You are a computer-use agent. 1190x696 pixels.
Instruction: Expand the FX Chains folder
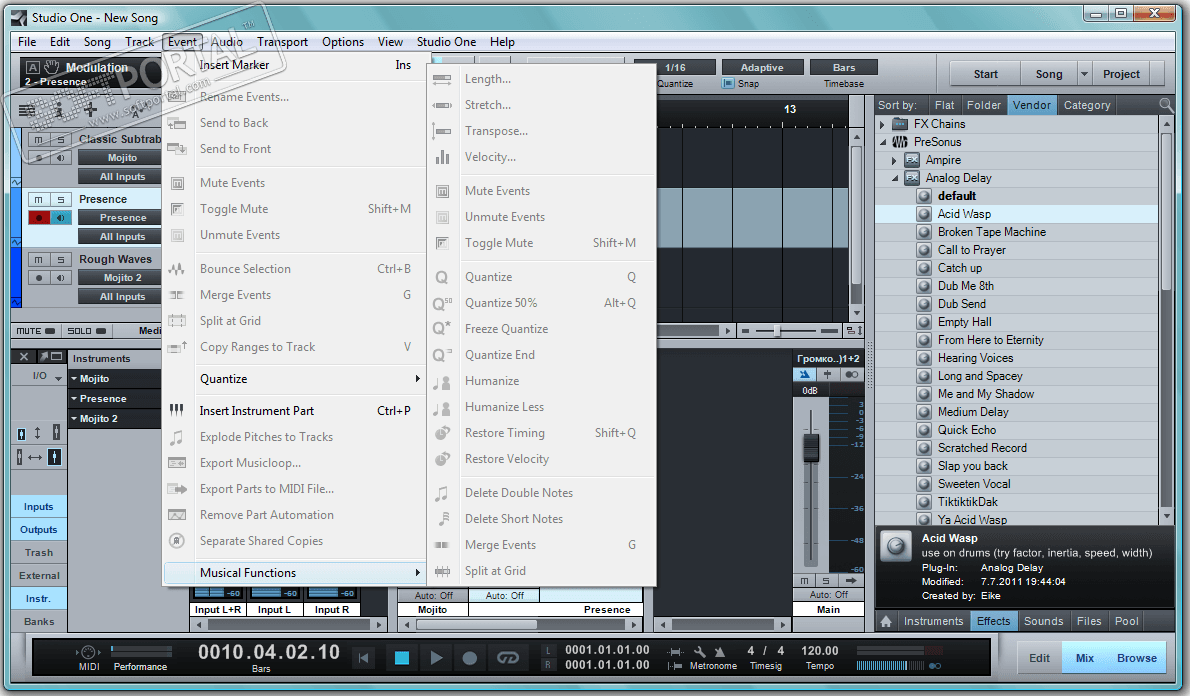(882, 124)
